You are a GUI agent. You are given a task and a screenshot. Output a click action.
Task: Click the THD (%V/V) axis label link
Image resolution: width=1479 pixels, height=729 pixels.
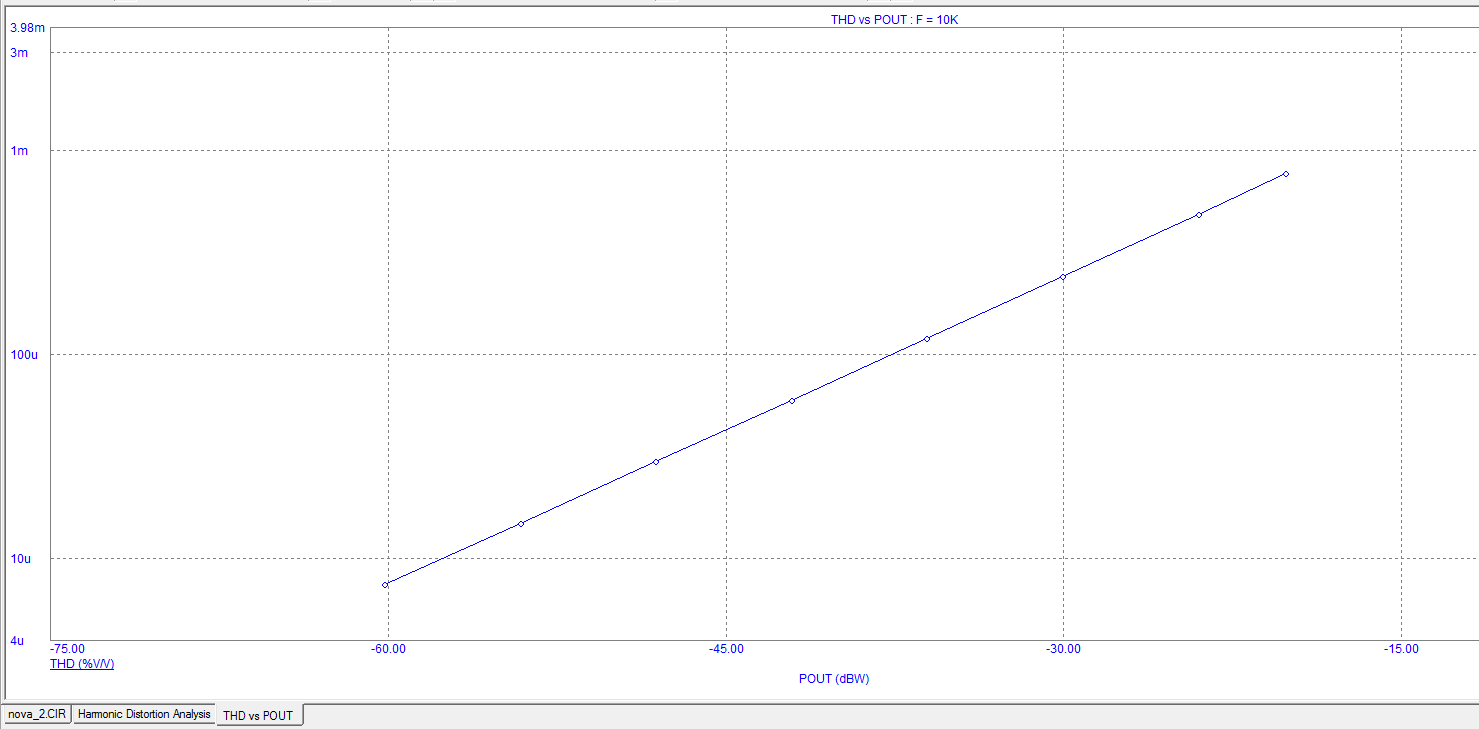(x=82, y=664)
